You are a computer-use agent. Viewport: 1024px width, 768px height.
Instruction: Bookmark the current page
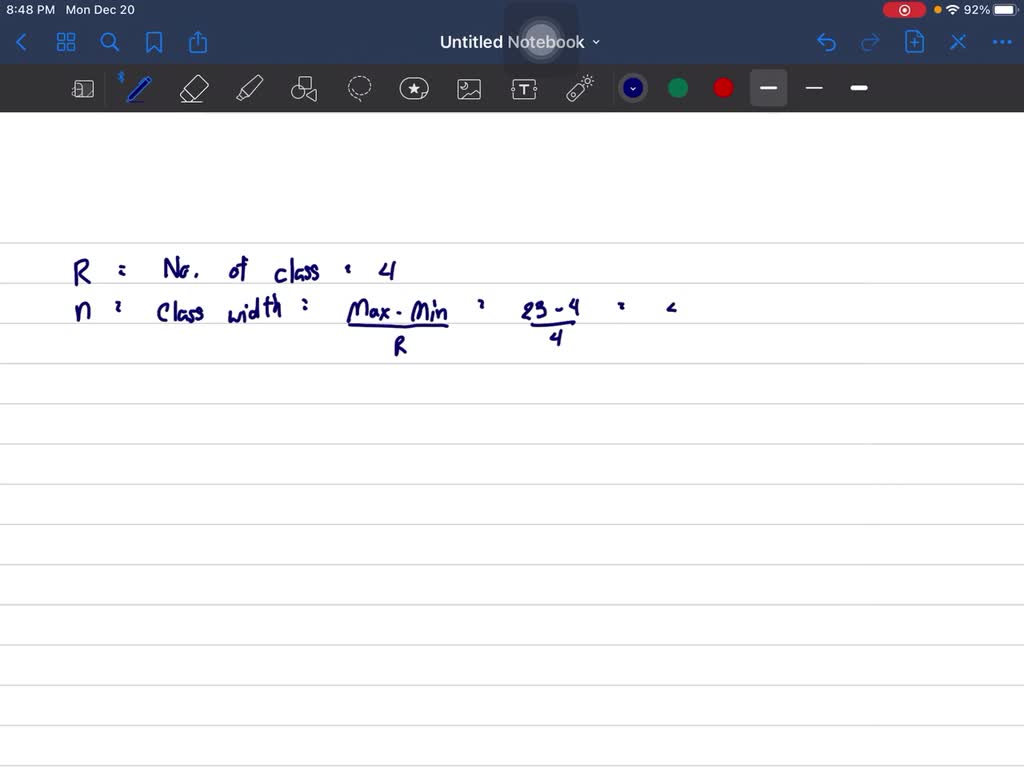point(154,42)
